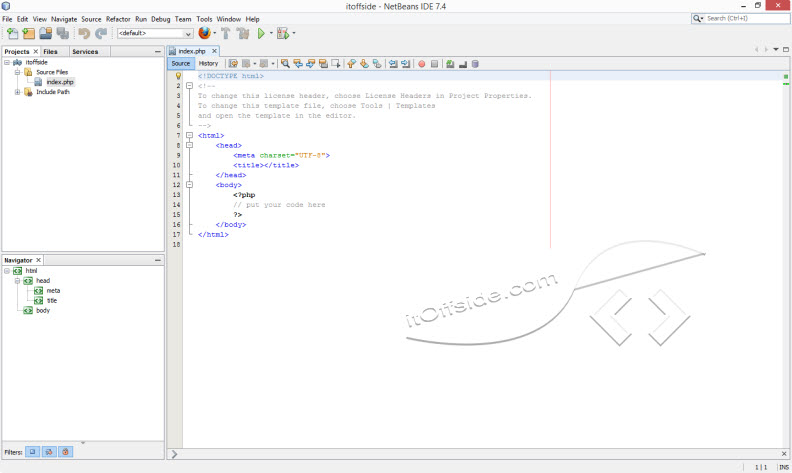The height and width of the screenshot is (473, 792).
Task: Click Find Previous Occurrence icon
Action: 298,64
